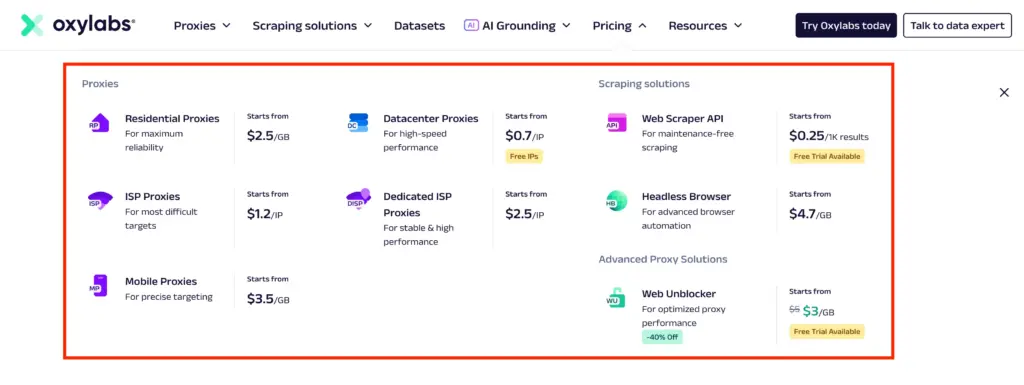Open Web Unblocker pricing link
This screenshot has height=385, width=1024.
point(679,294)
